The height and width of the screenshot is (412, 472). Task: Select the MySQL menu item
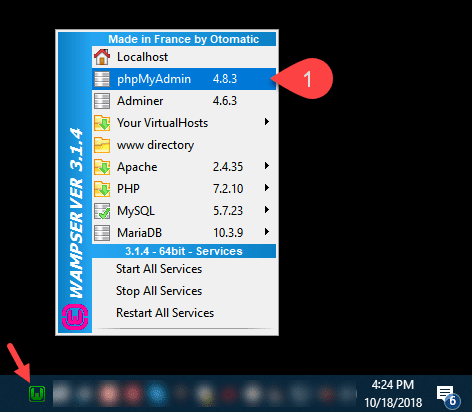coord(184,211)
